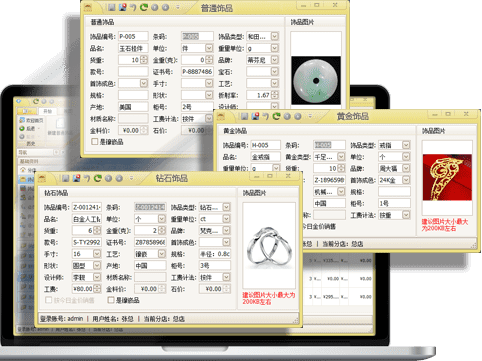Adjust the 金重(克) stepper in 钻石饰品 window
This screenshot has height=361, width=482.
pyautogui.click(x=162, y=230)
